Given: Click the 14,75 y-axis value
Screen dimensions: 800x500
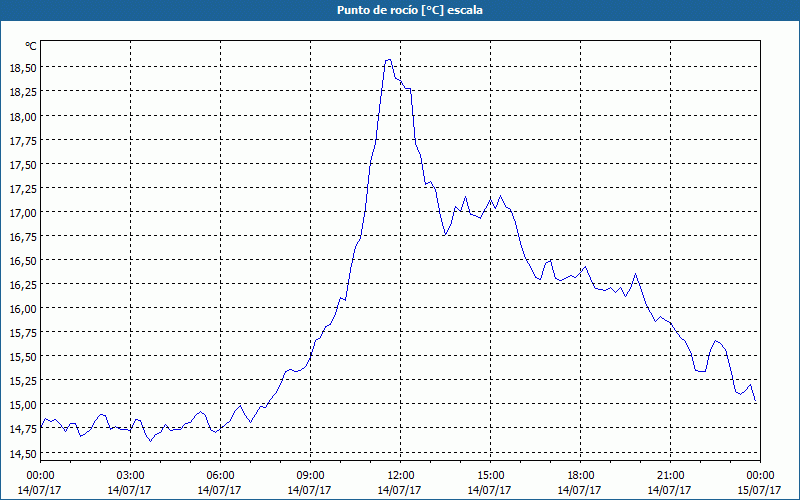Looking at the screenshot, I should pos(23,429).
